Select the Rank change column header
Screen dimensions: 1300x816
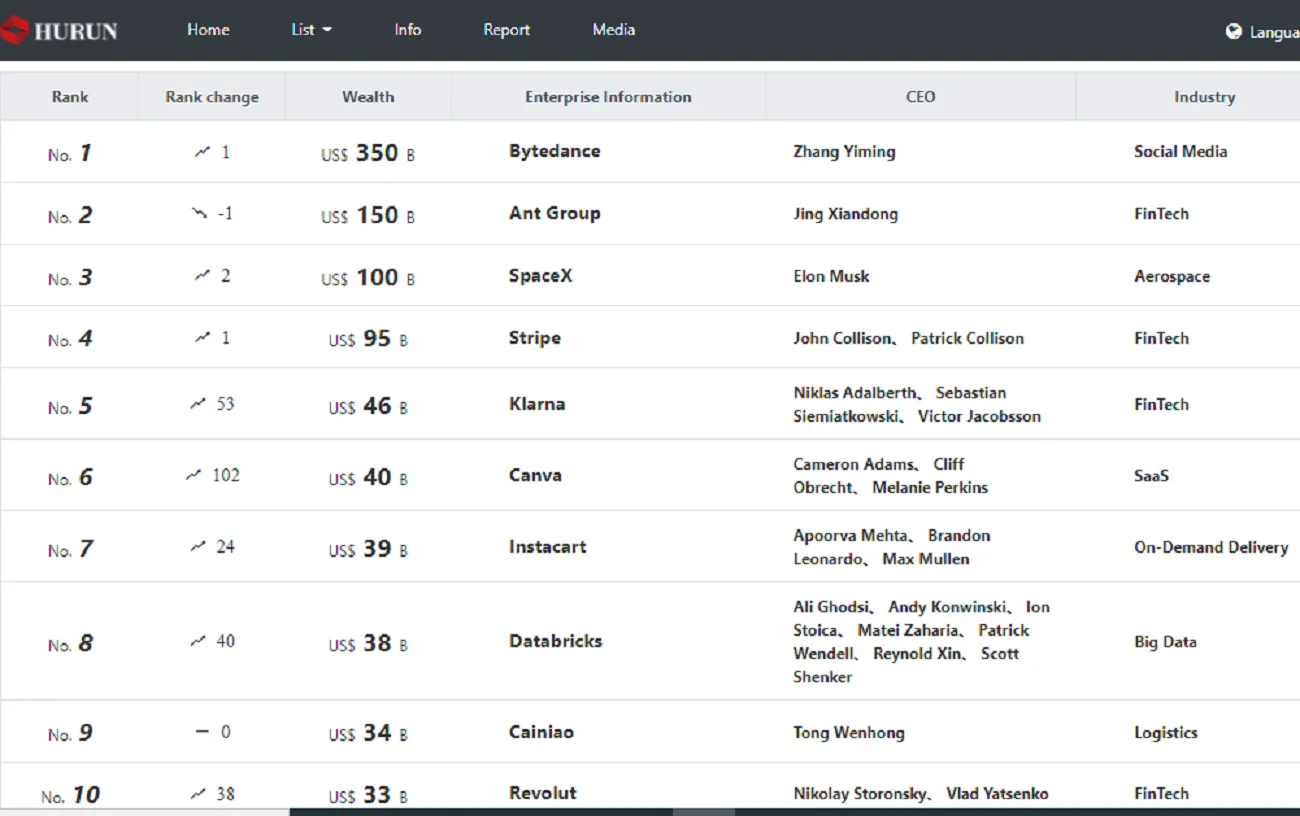[x=212, y=97]
